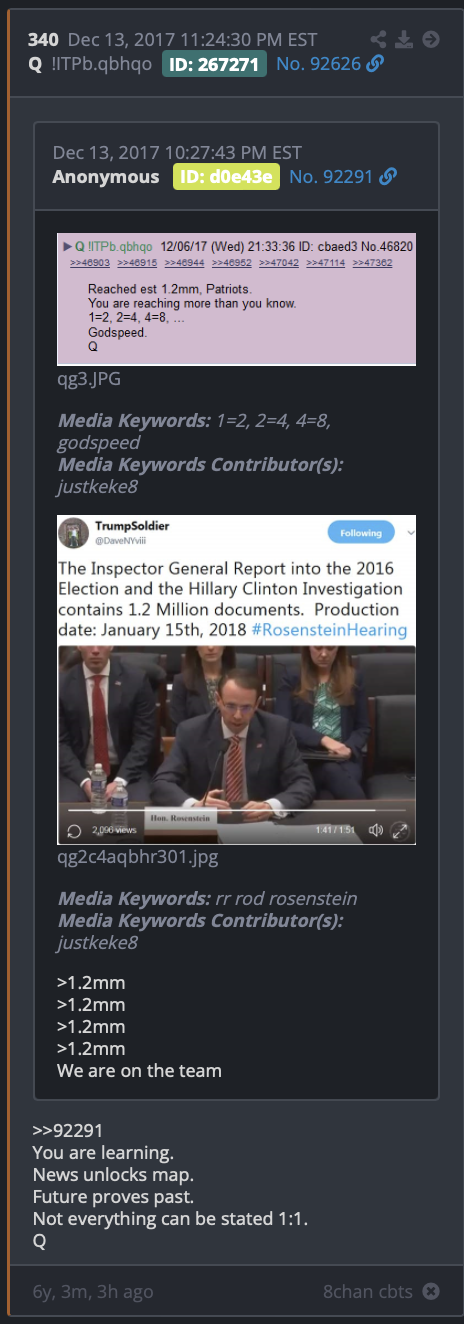This screenshot has height=1324, width=464.
Task: Mute the video using the speaker icon
Action: click(376, 830)
